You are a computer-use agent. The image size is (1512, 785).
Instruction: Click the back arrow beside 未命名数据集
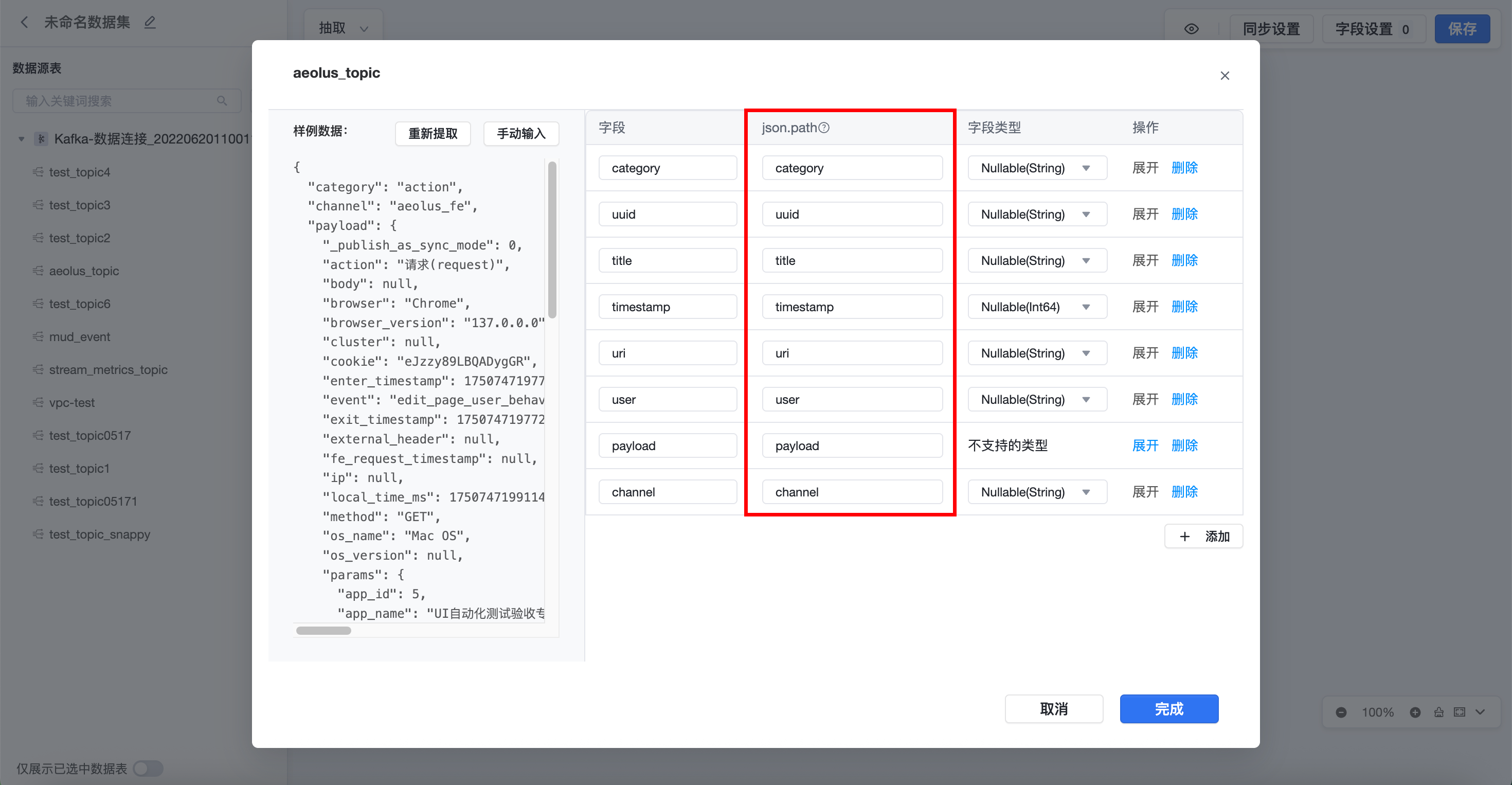(x=24, y=22)
